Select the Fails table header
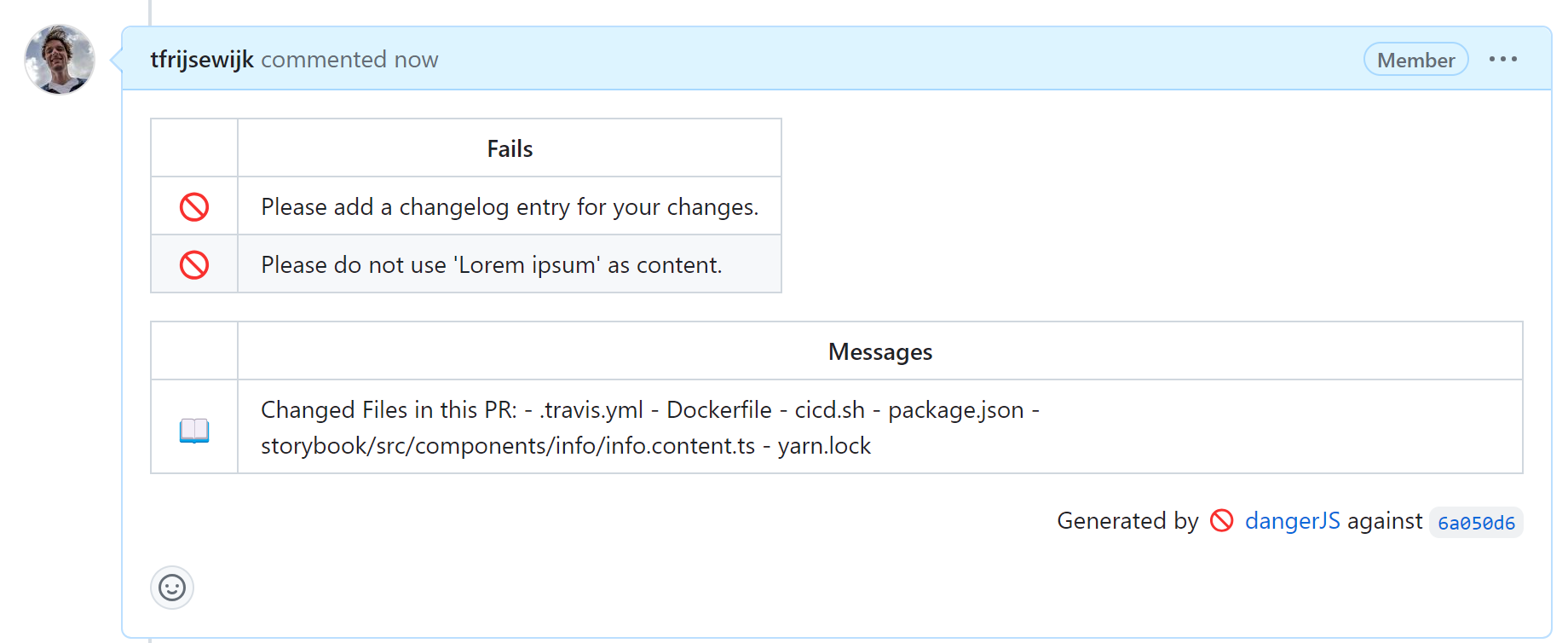 coord(509,148)
